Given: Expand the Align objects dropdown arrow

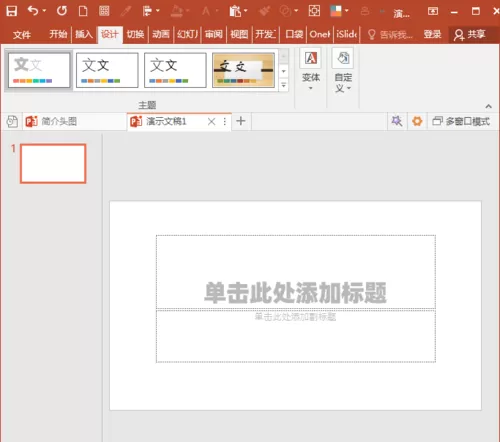Looking at the screenshot, I should coord(158,11).
